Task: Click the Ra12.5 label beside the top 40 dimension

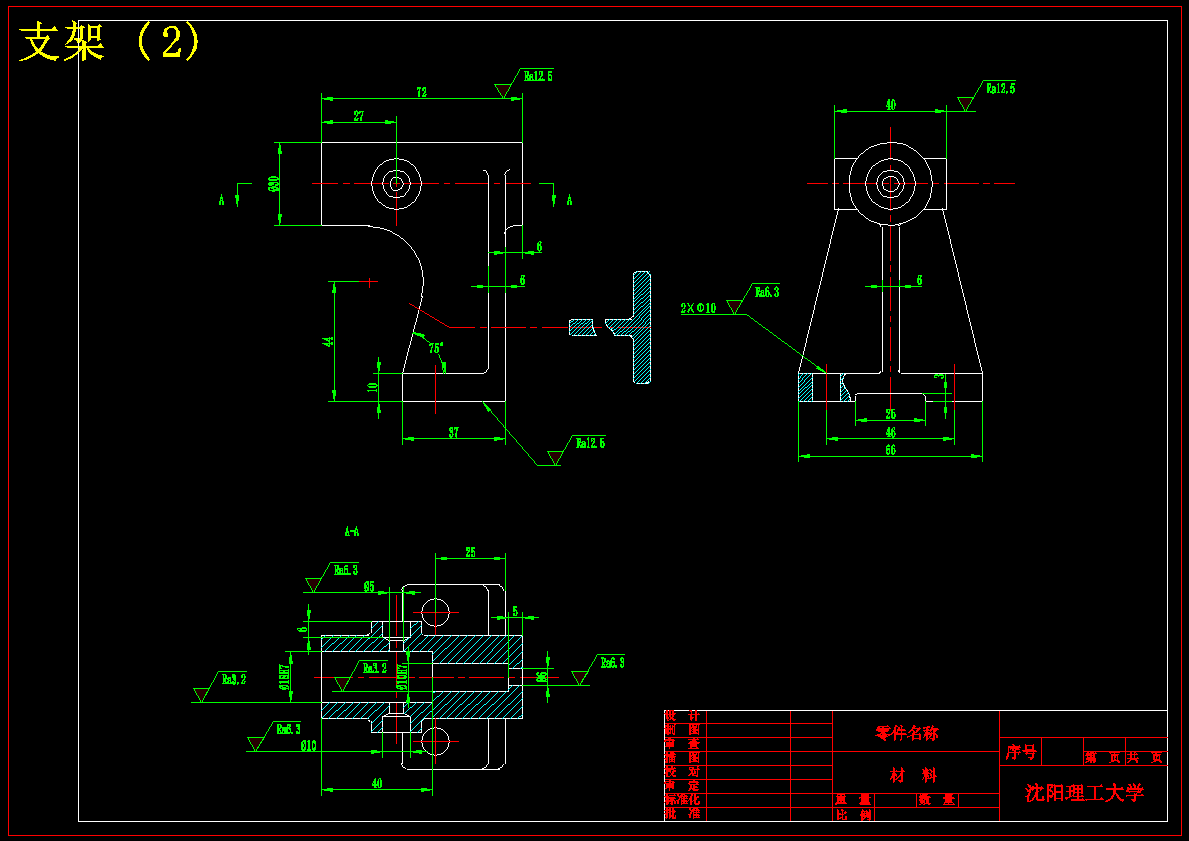Action: click(1001, 89)
